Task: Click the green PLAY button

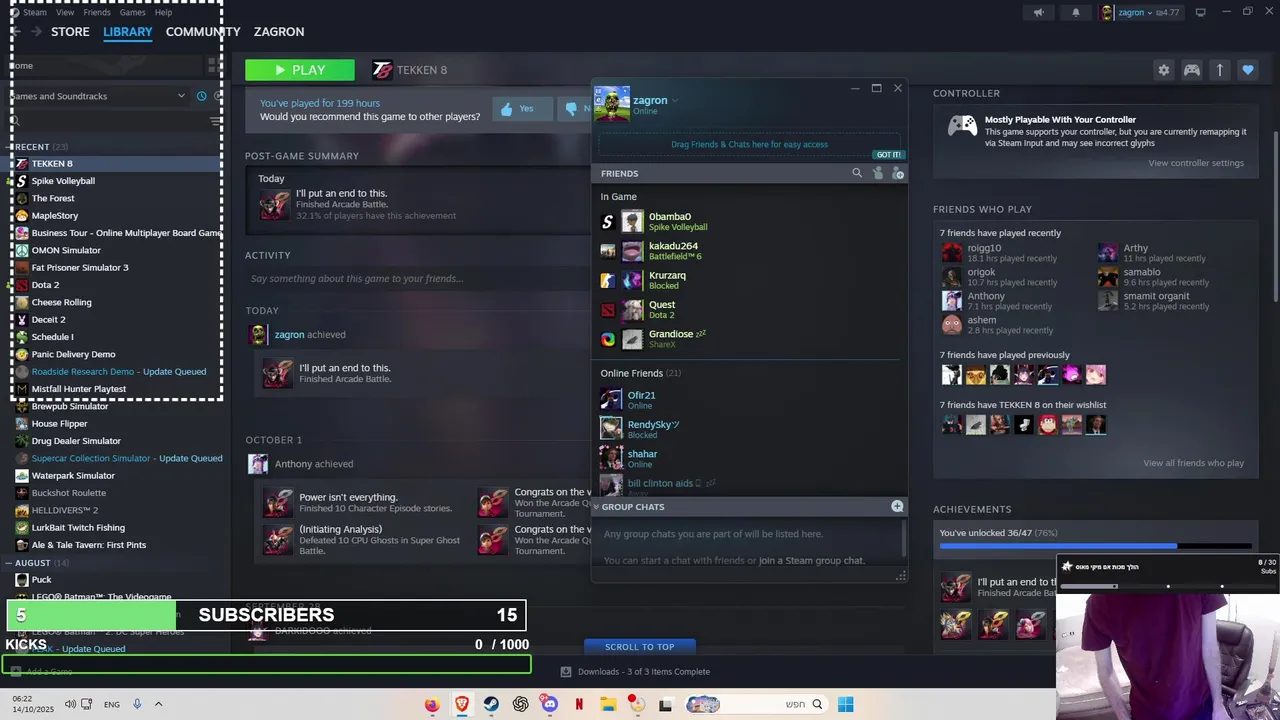Action: 300,70
